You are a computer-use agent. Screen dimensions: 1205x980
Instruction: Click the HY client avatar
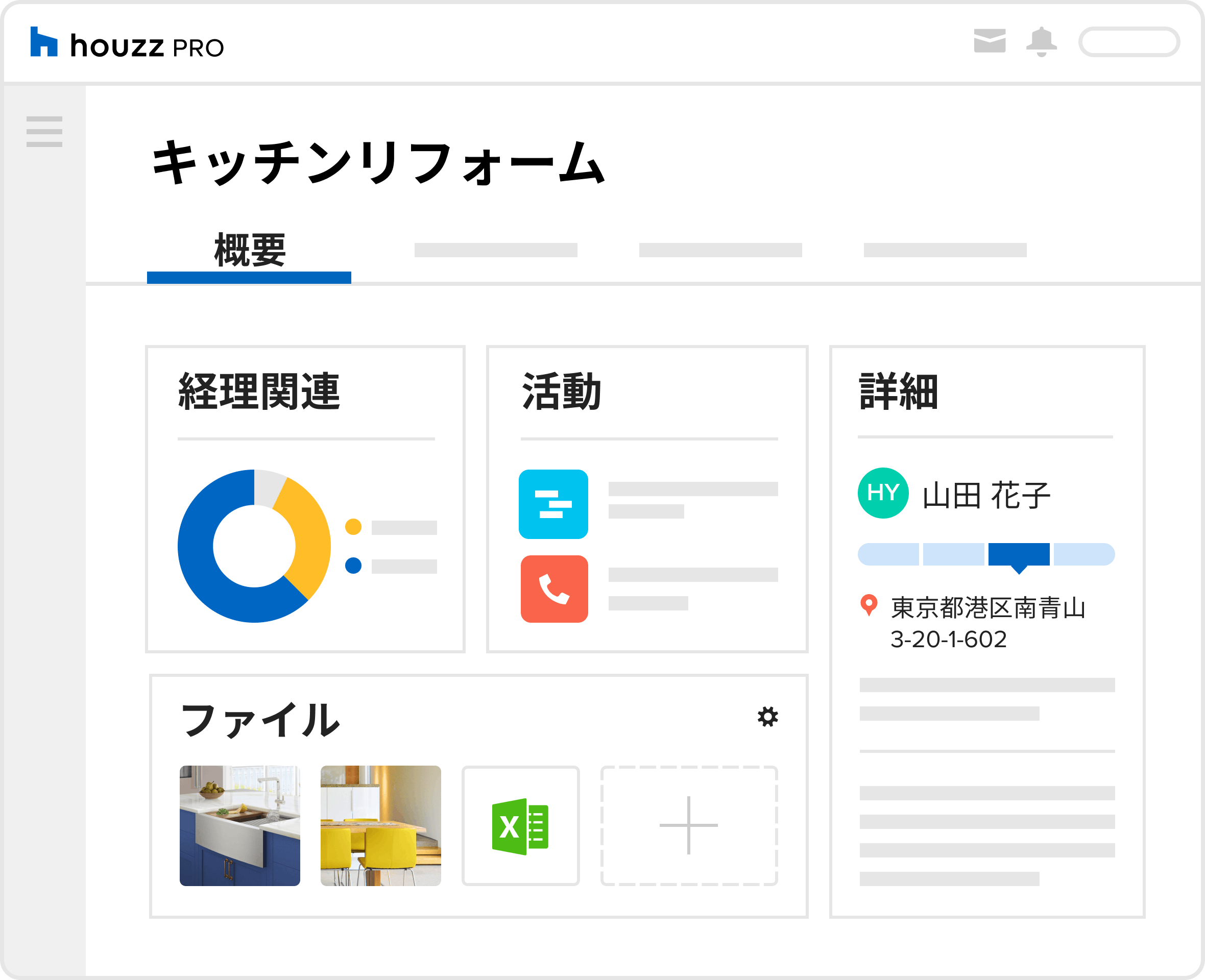click(x=883, y=493)
